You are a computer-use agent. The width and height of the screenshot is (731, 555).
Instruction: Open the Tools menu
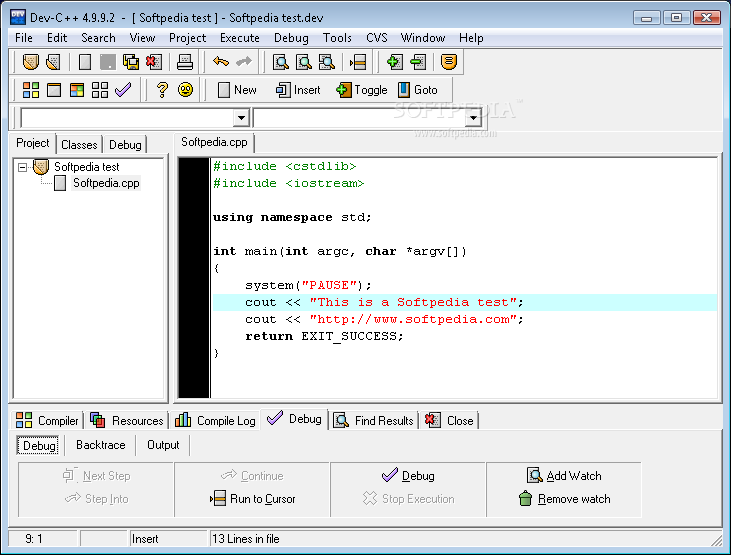coord(337,38)
